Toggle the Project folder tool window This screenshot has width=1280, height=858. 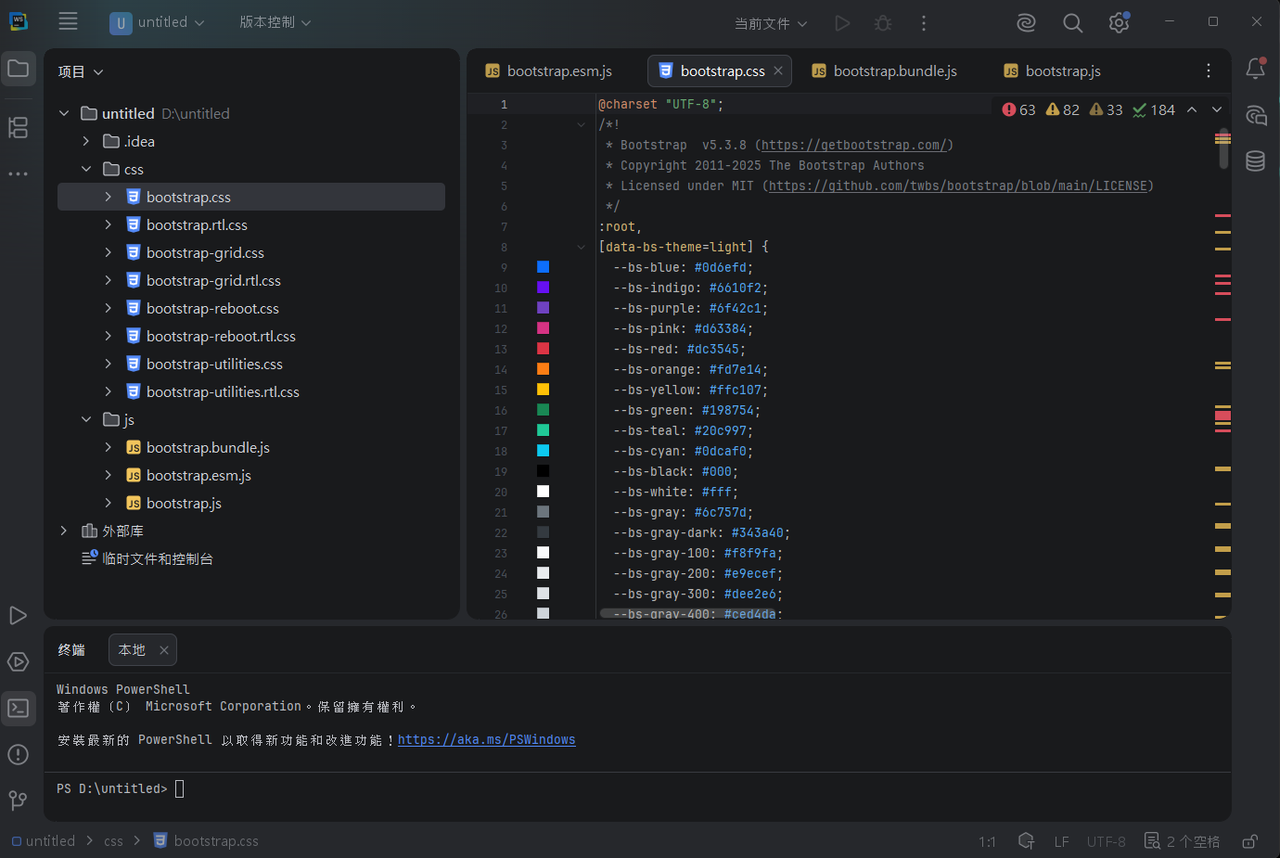(18, 69)
